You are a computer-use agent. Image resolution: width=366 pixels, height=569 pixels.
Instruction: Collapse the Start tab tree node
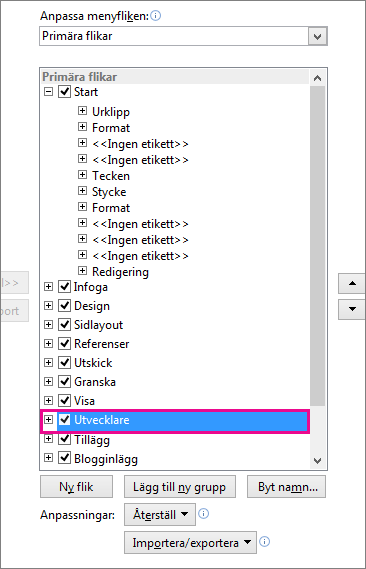point(48,91)
